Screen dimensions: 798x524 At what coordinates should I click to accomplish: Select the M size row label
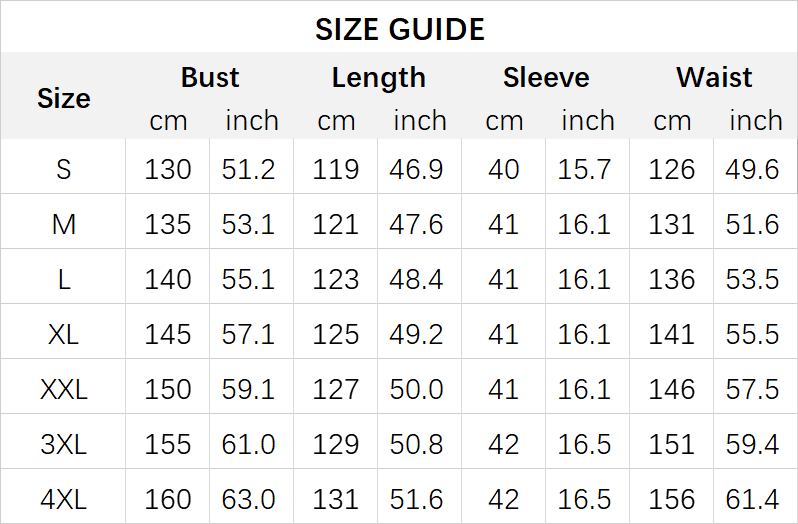pos(64,224)
